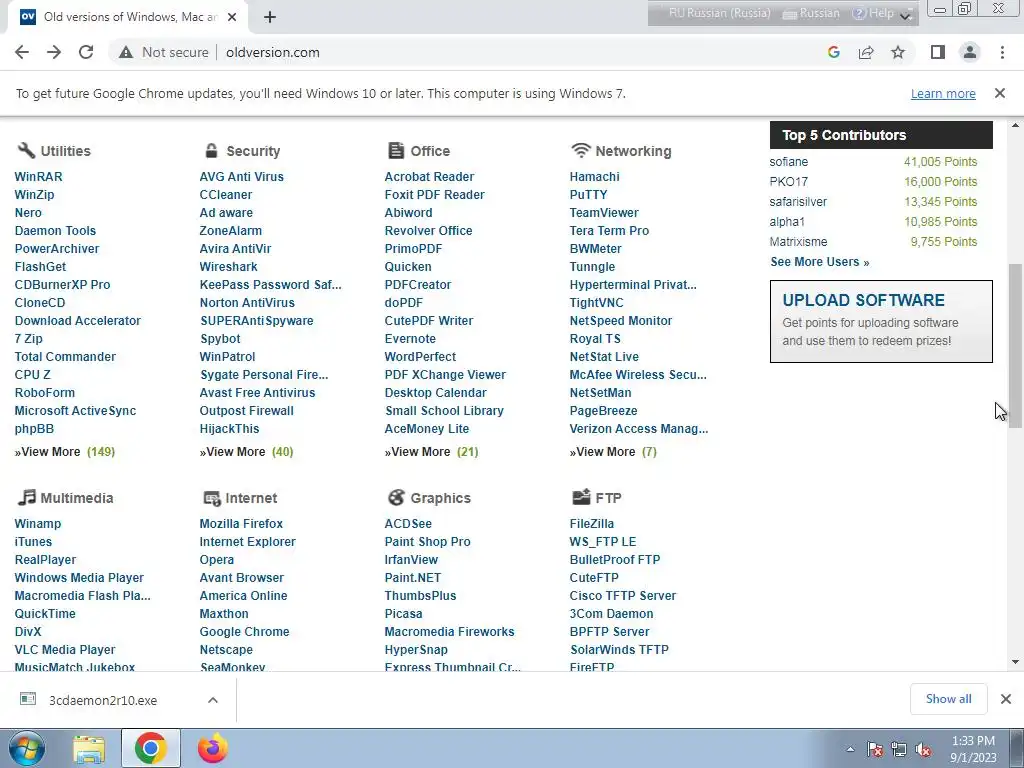1024x768 pixels.
Task: Click the Office document icon
Action: coord(396,151)
